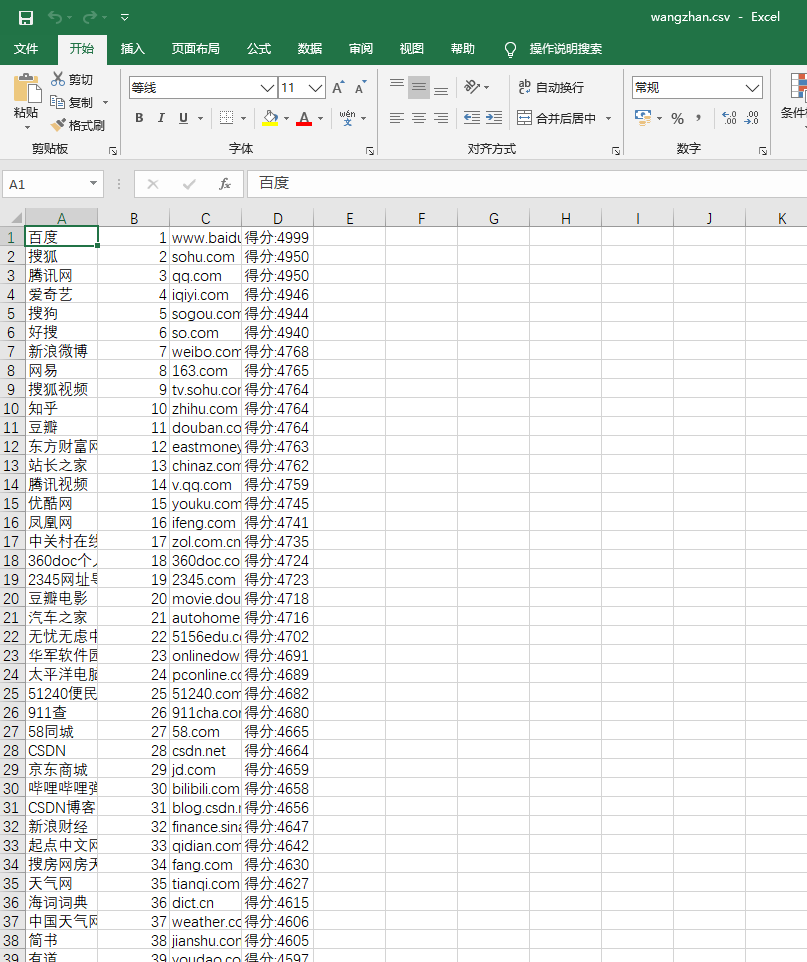Activate the 格式刷 format painter
Screen dimensions: 807x962
(x=78, y=125)
